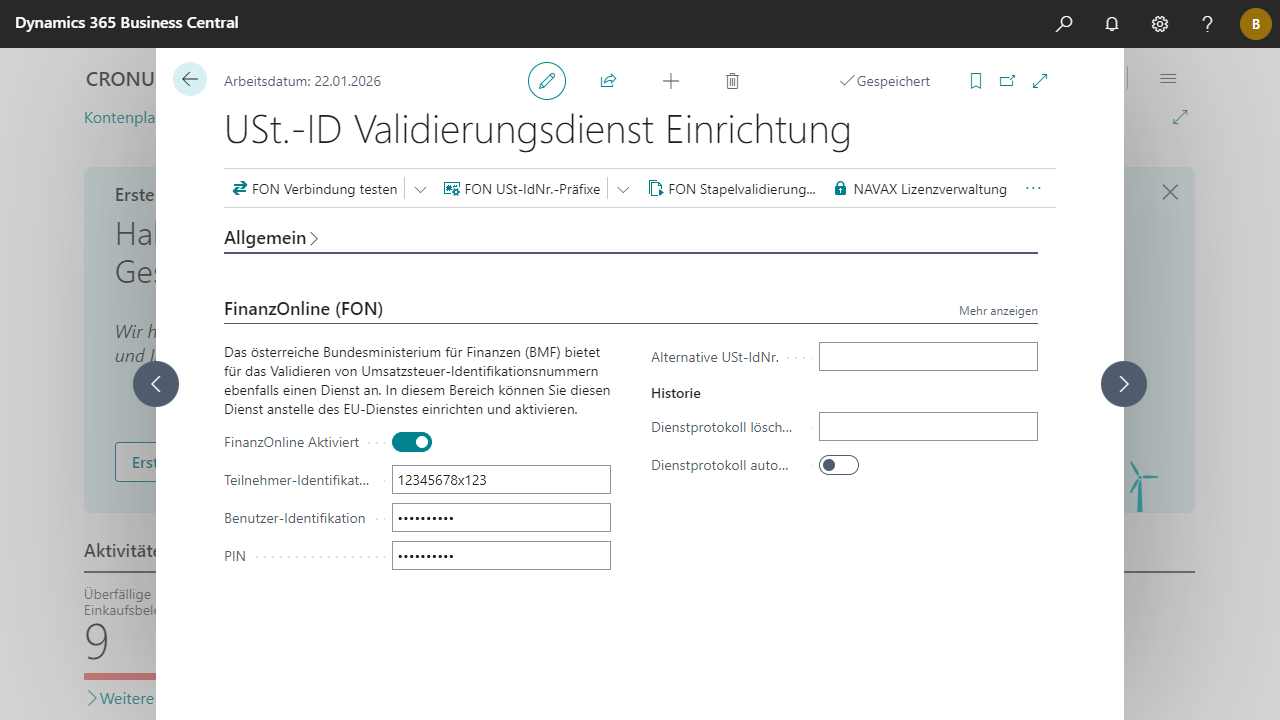Show more actions via the ellipsis
The image size is (1280, 720).
point(1034,188)
